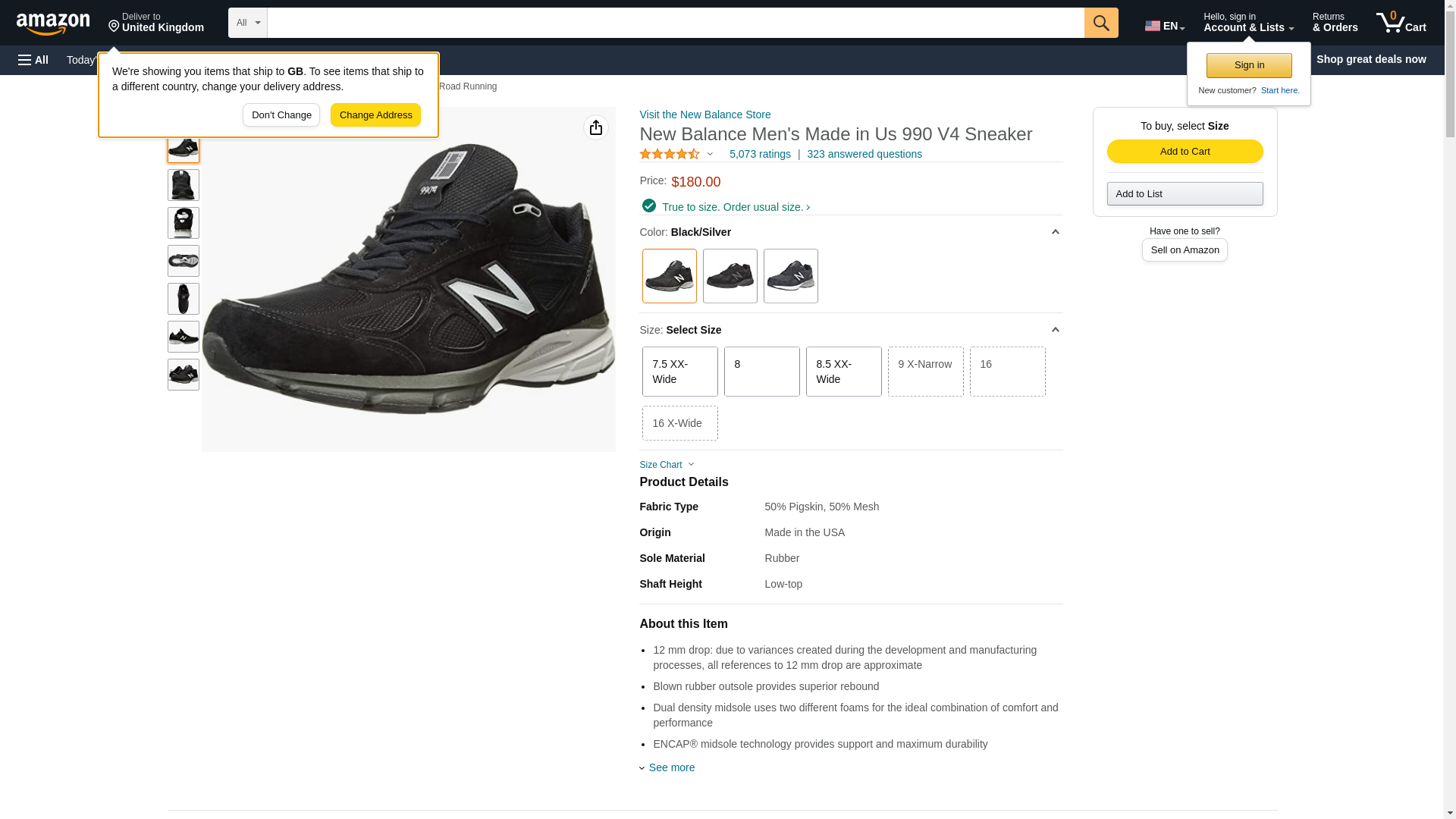Open the 5,073 ratings link
This screenshot has height=819, width=1456.
tap(759, 154)
